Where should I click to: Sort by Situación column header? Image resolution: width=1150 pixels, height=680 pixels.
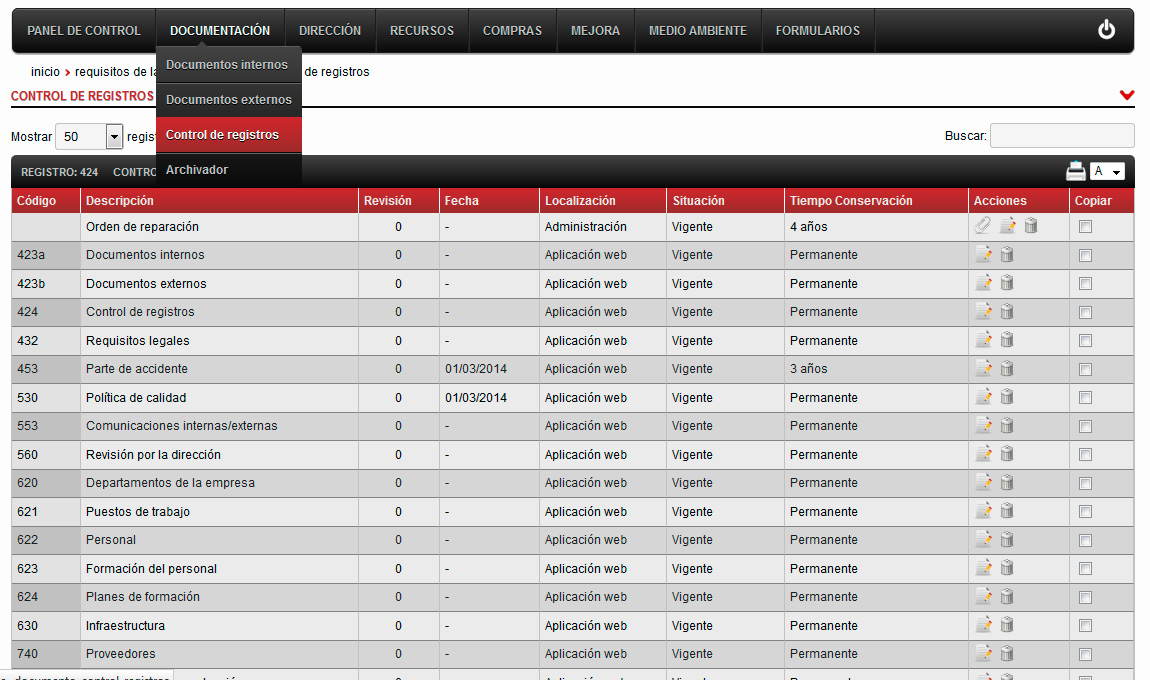[x=725, y=201]
